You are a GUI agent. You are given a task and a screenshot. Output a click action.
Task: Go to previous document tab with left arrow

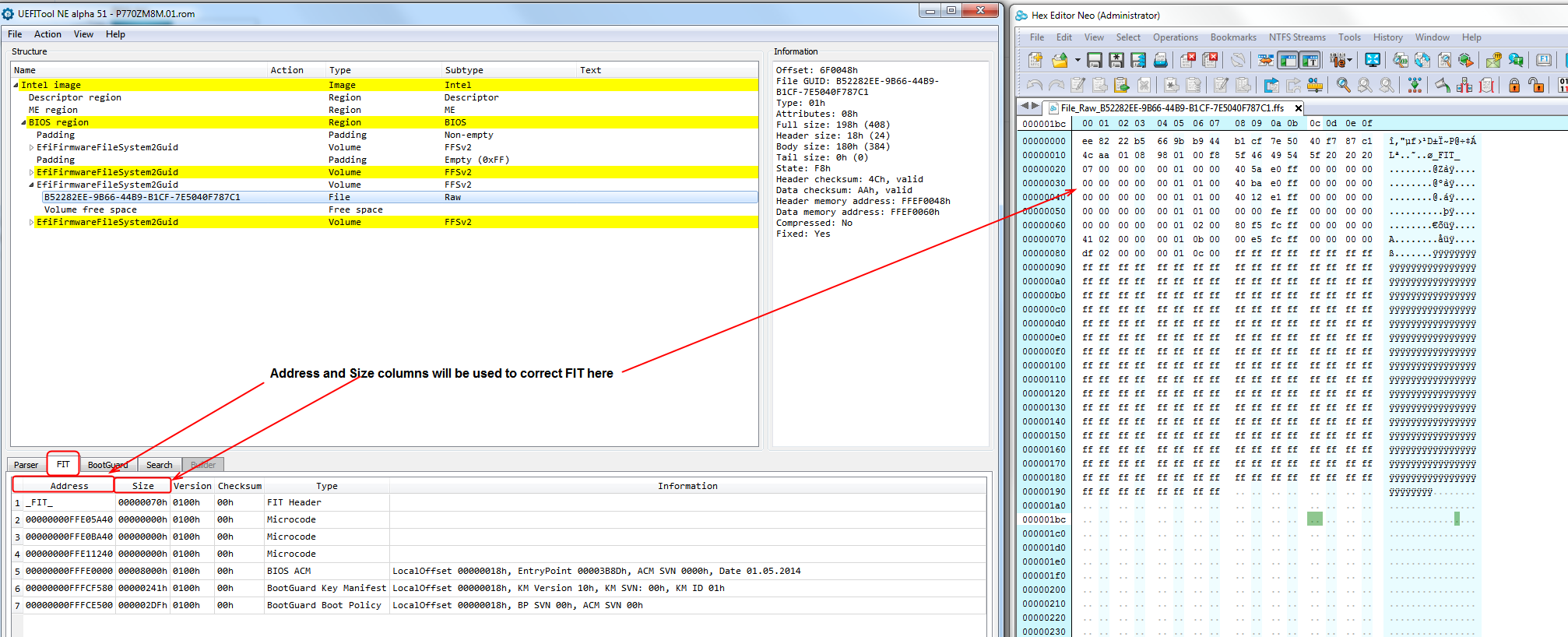pyautogui.click(x=1025, y=106)
